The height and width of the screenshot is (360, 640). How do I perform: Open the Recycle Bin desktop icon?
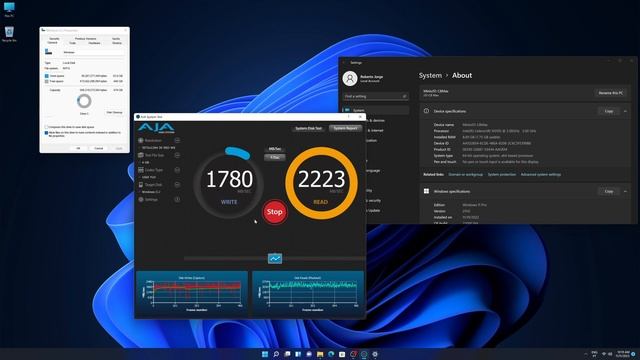[9, 32]
